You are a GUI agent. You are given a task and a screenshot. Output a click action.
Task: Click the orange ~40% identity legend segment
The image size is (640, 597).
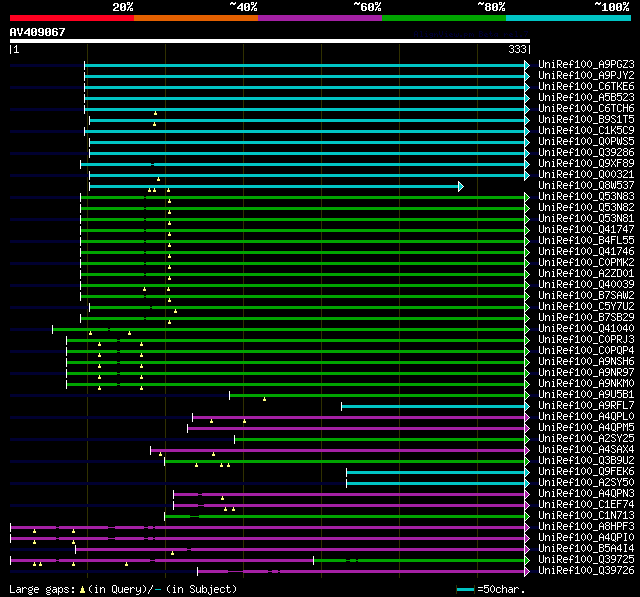[196, 18]
